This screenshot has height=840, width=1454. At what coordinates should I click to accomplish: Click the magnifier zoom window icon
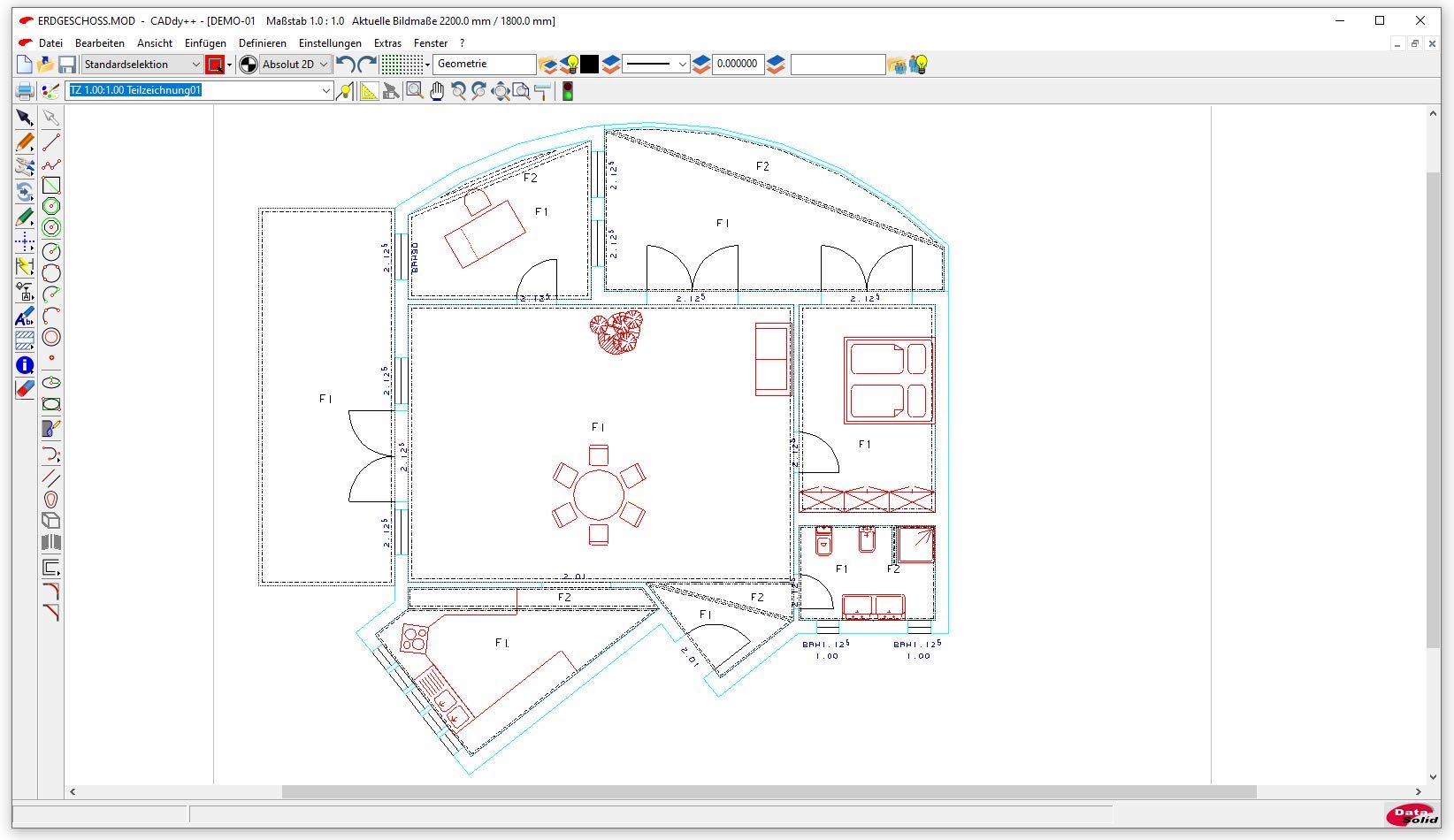coord(414,91)
